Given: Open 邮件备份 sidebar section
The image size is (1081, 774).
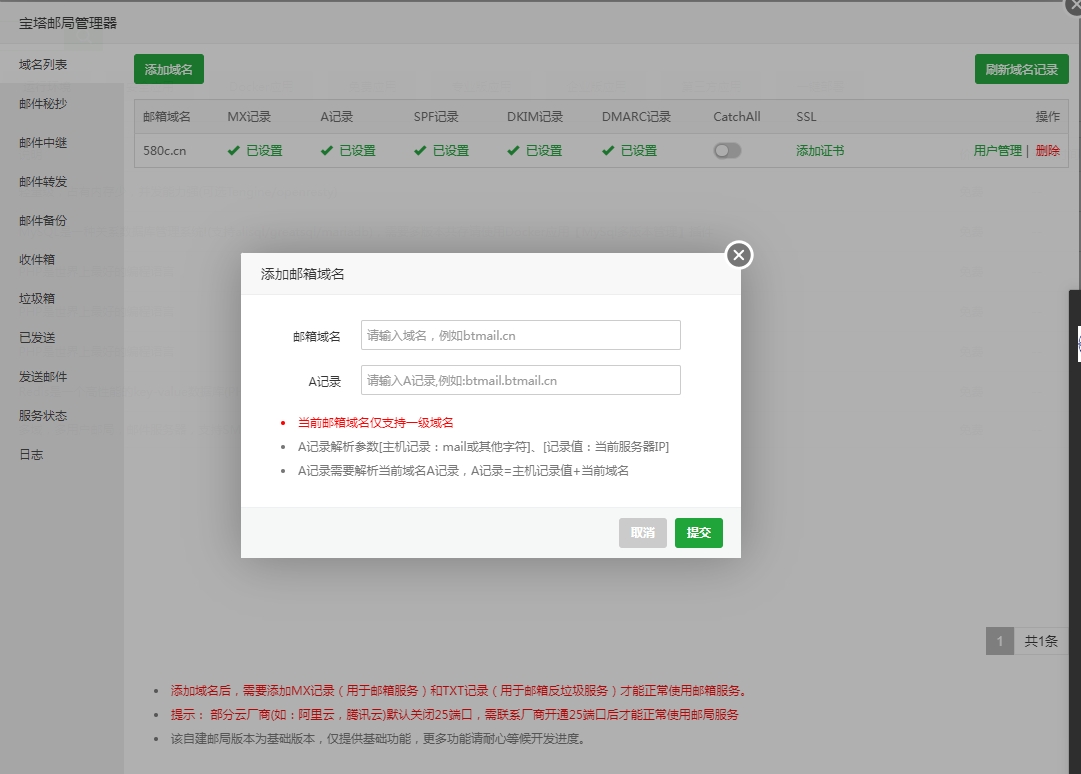Looking at the screenshot, I should pyautogui.click(x=43, y=221).
